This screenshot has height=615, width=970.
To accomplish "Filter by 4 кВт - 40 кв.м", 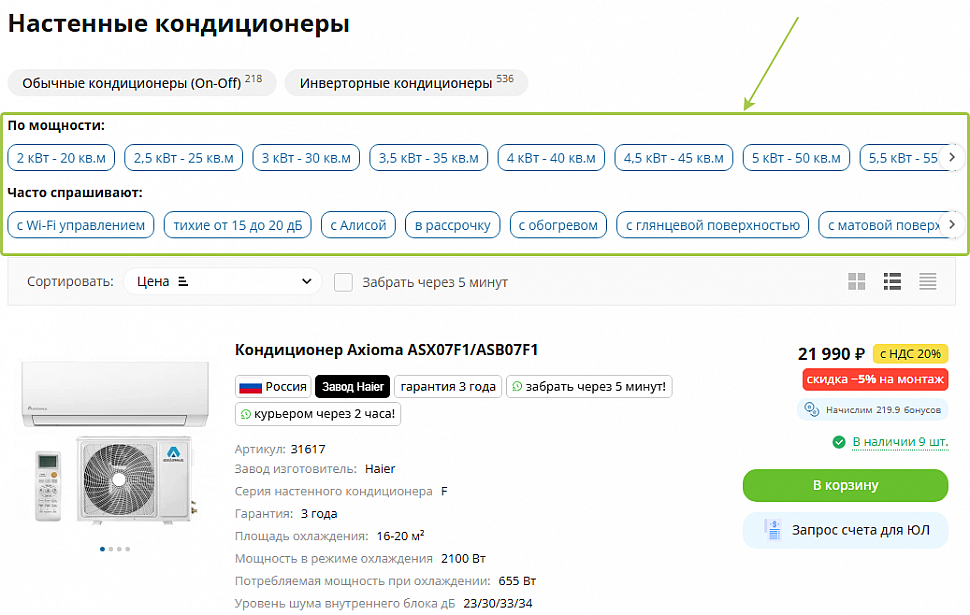I will coord(551,158).
